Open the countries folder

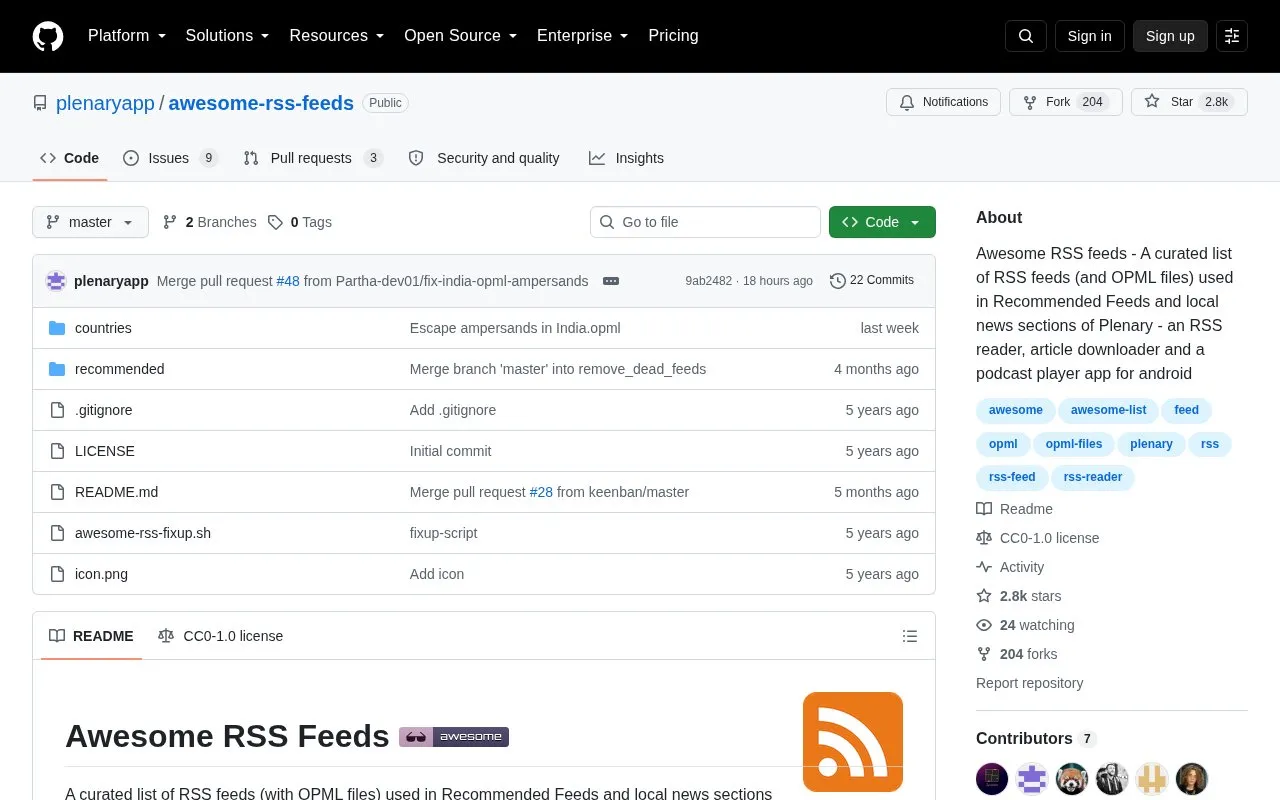103,328
